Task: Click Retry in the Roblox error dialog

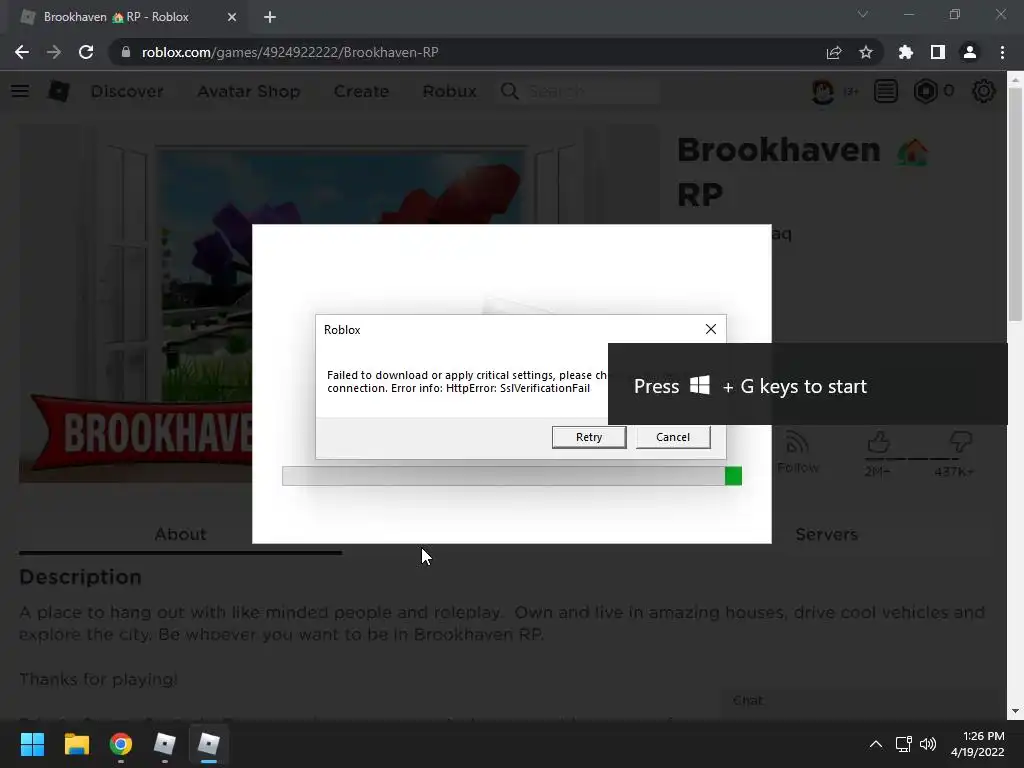Action: (588, 437)
